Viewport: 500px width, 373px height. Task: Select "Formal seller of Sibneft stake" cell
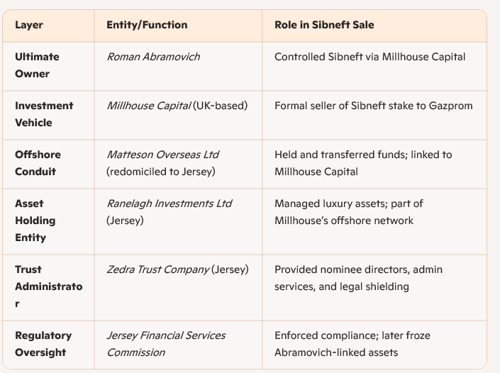(374, 106)
